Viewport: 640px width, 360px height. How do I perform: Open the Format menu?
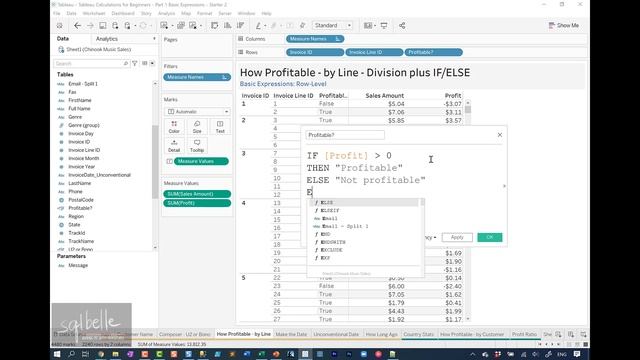click(x=204, y=13)
